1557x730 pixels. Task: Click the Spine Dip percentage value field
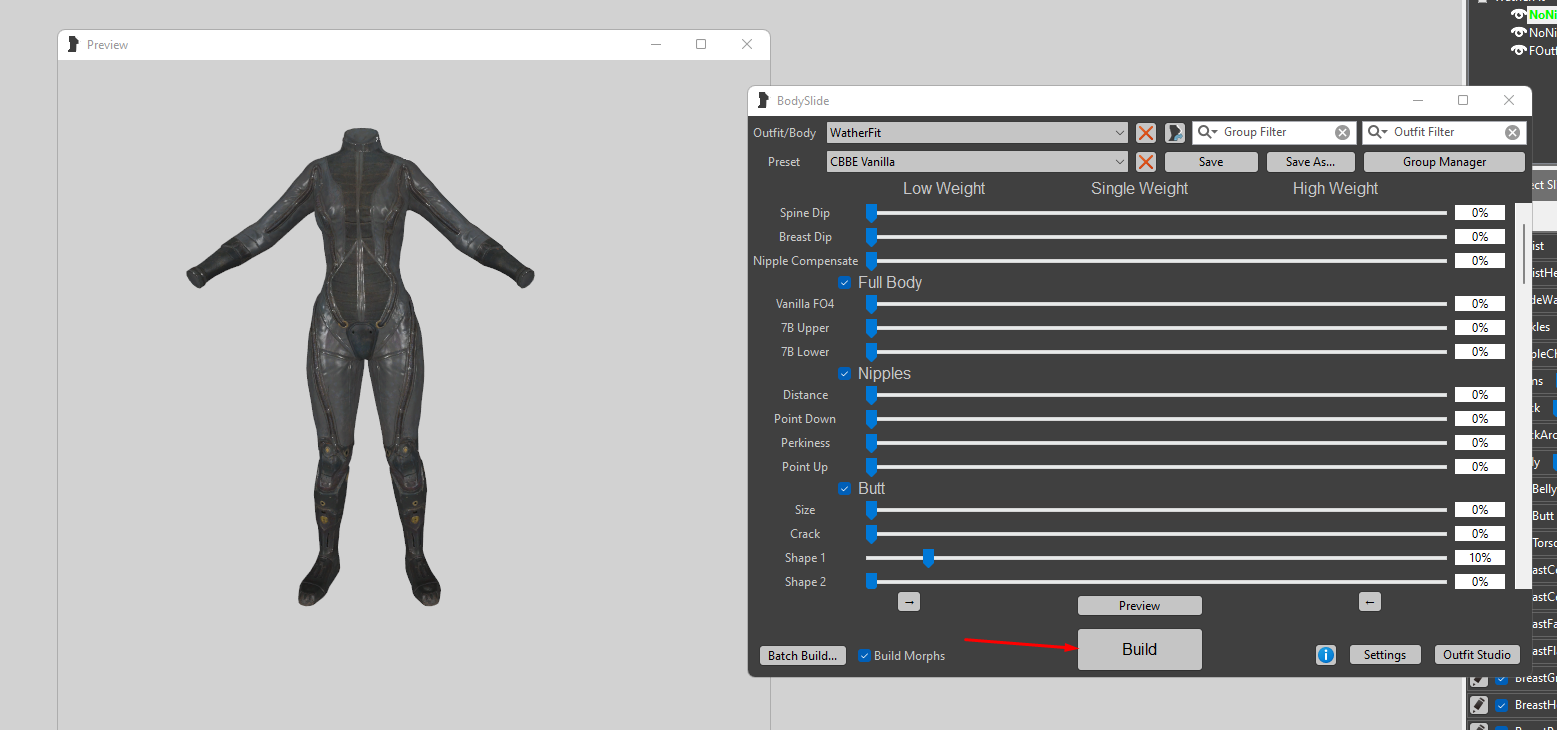pyautogui.click(x=1480, y=213)
